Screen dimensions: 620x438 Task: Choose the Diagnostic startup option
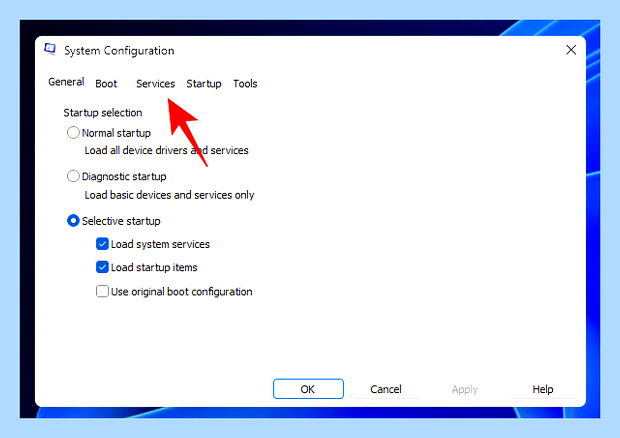pos(73,176)
